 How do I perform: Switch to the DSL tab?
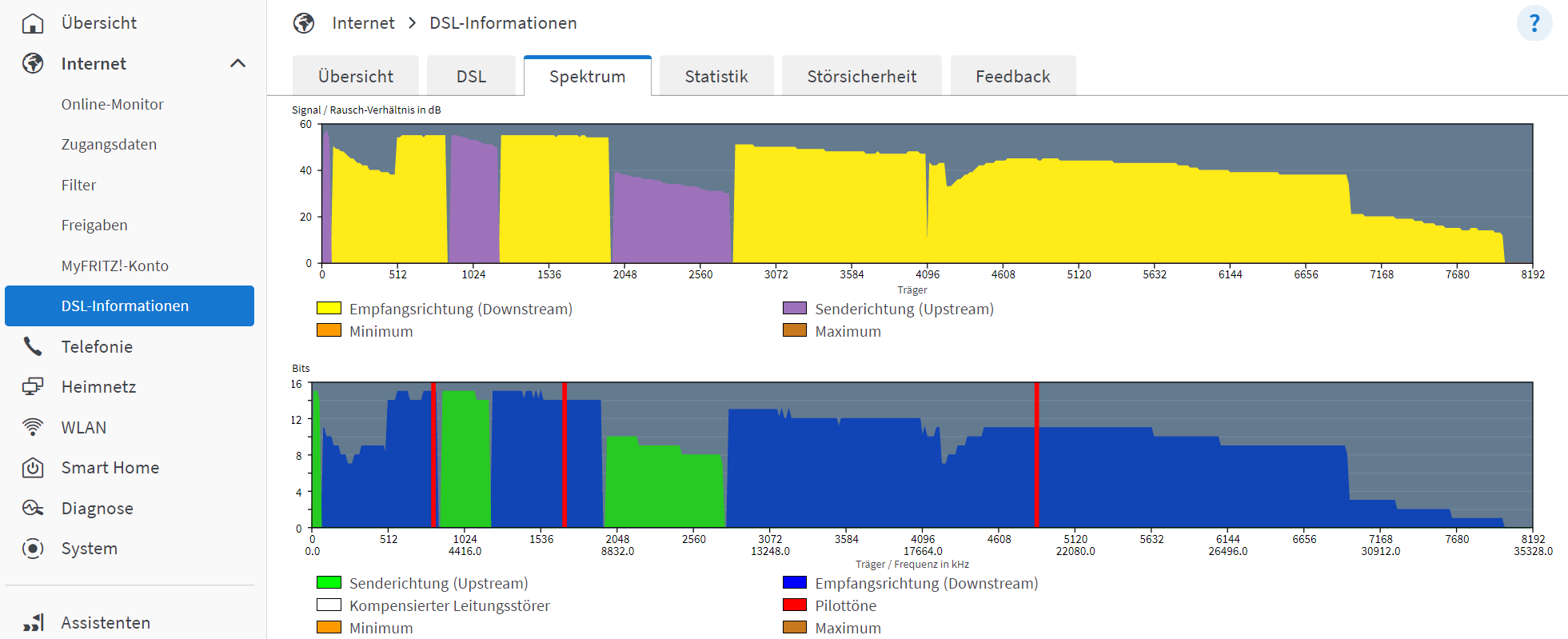tap(471, 76)
